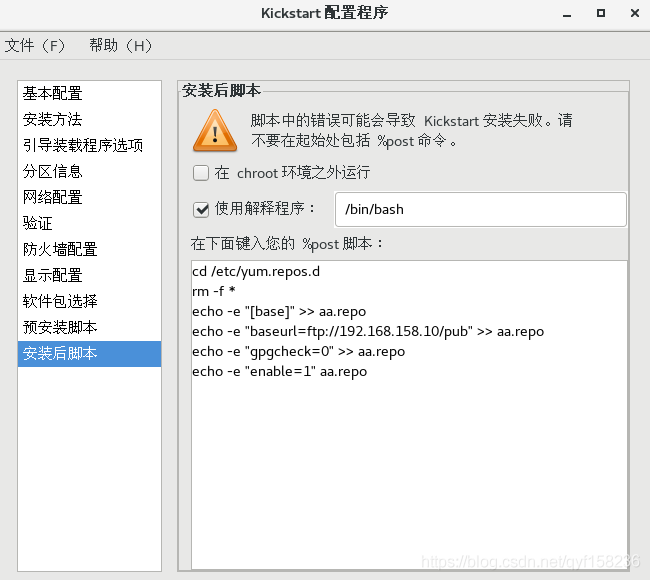Image resolution: width=650 pixels, height=580 pixels.
Task: Select 网络配置 in the list
Action: tap(89, 197)
